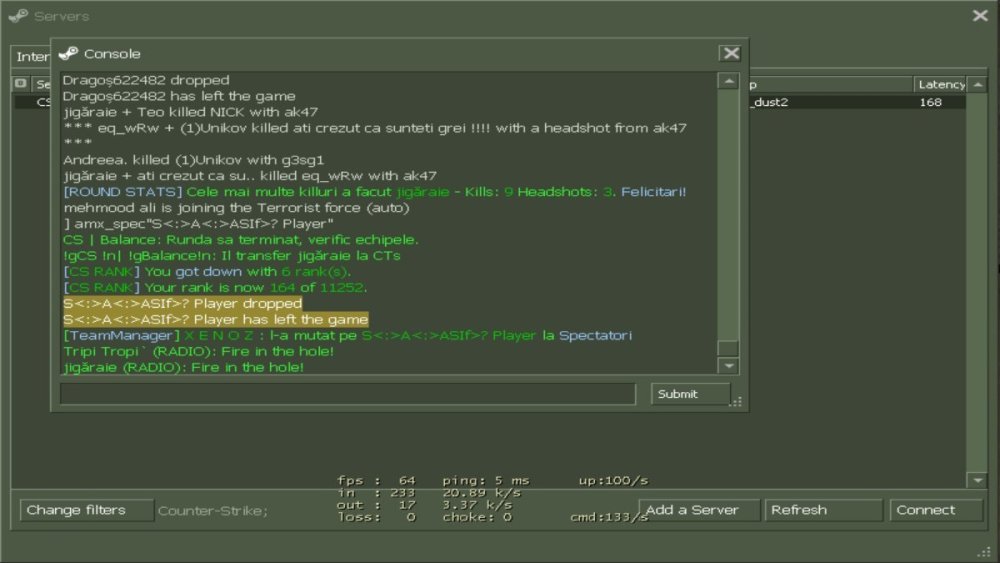This screenshot has width=1000, height=563.
Task: Click highlighted 'Player dropped' line
Action: pos(182,303)
